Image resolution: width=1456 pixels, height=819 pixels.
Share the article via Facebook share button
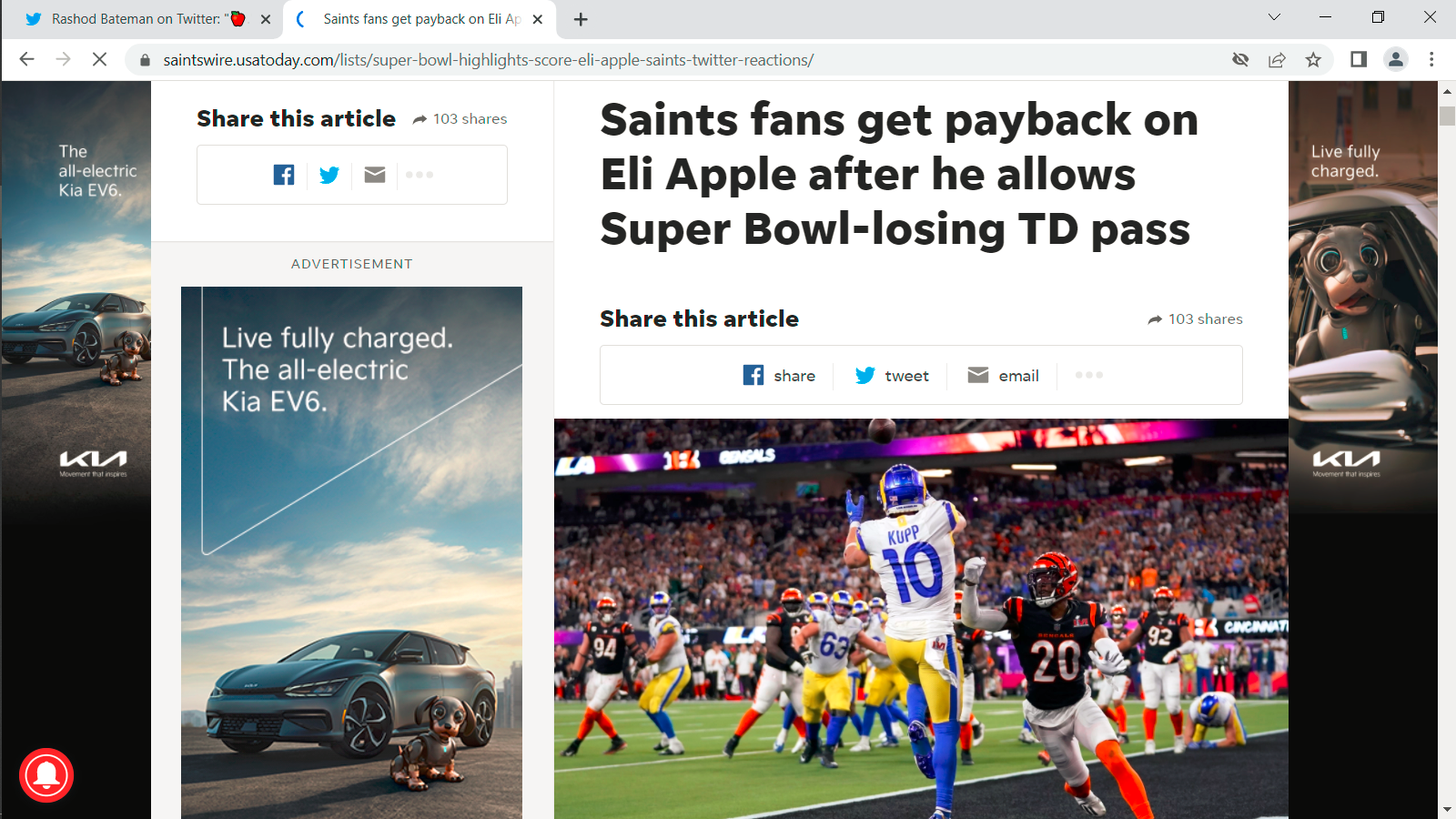pos(779,376)
